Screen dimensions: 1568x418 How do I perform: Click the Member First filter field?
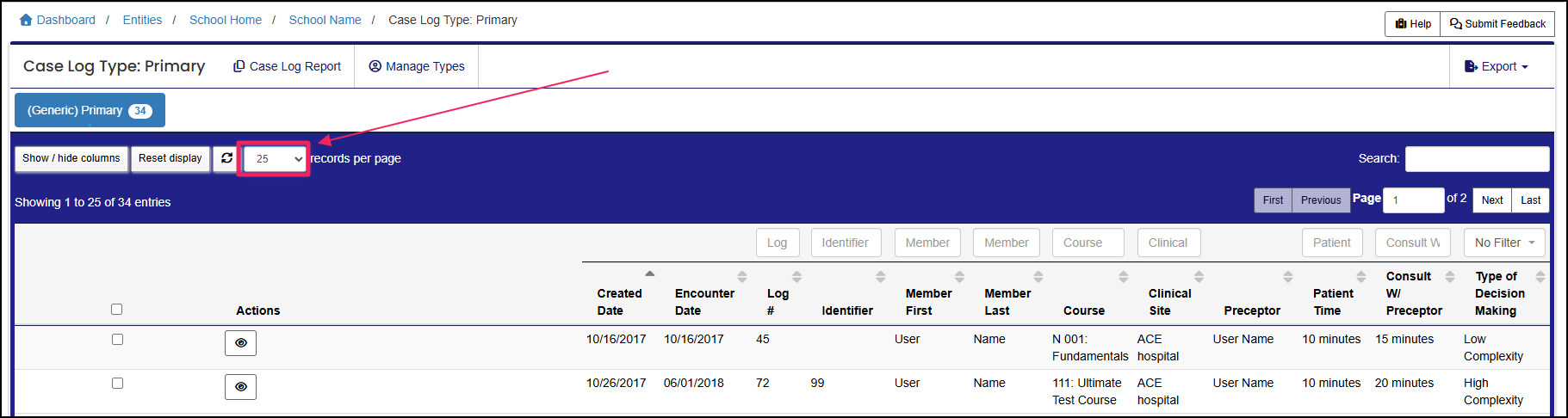coord(927,243)
